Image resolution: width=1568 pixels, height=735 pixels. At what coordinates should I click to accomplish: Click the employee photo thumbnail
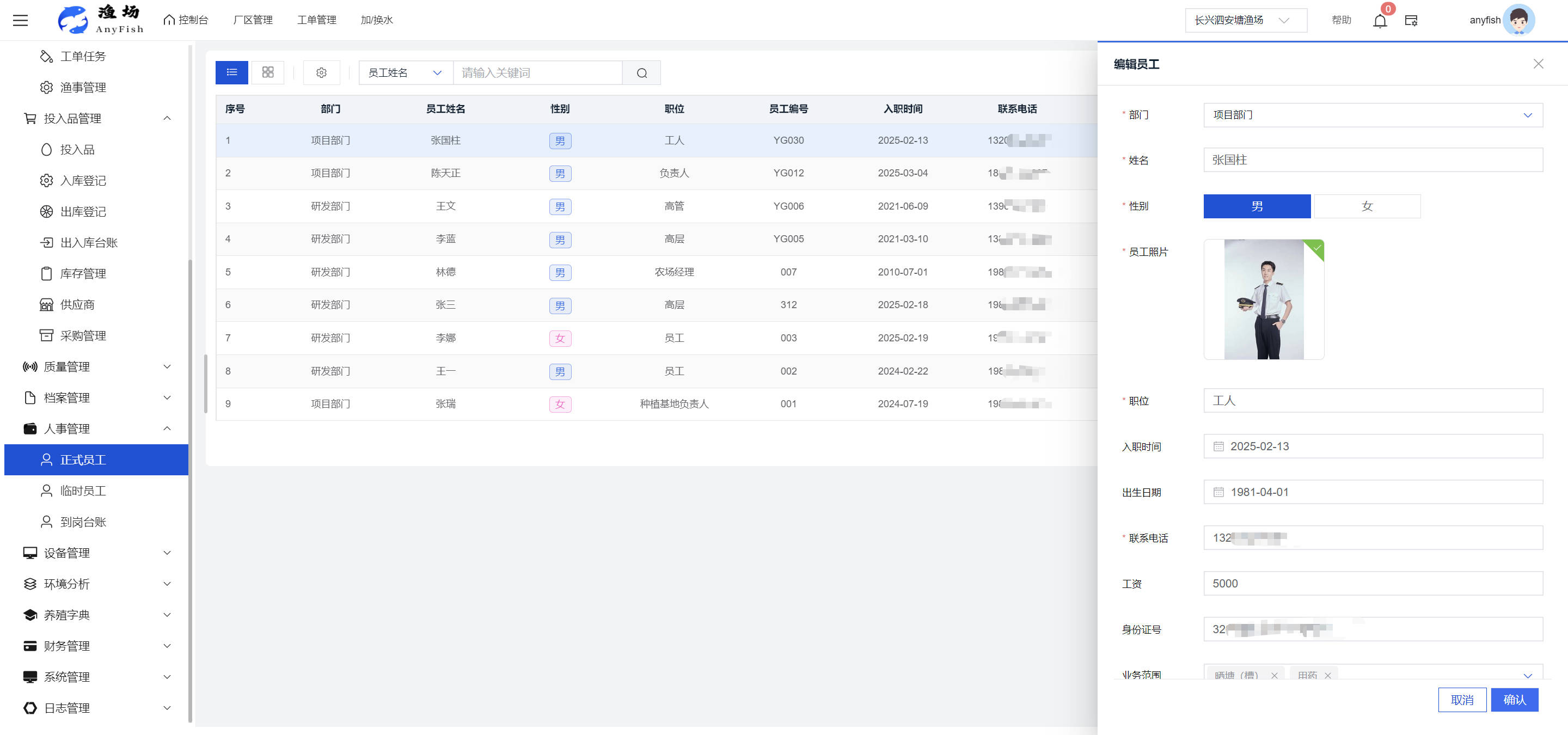point(1263,299)
